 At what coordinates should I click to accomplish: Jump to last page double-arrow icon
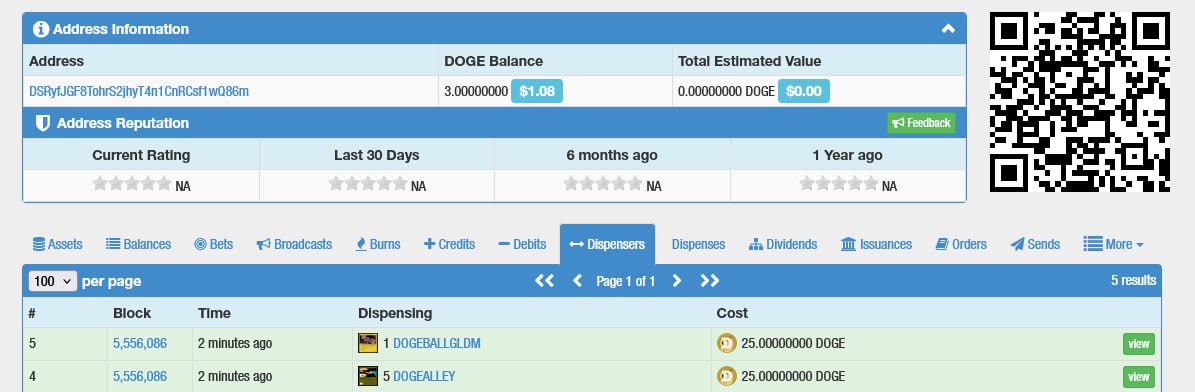(x=710, y=281)
